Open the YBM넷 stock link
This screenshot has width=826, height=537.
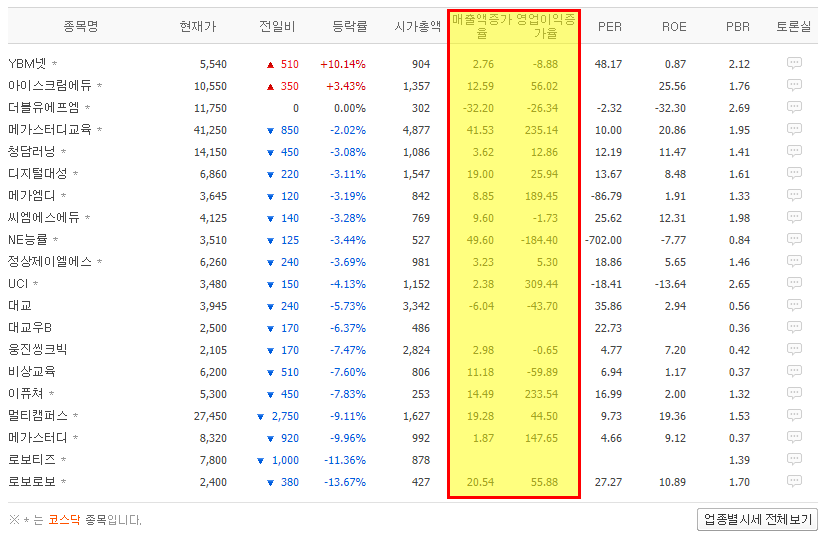27,64
